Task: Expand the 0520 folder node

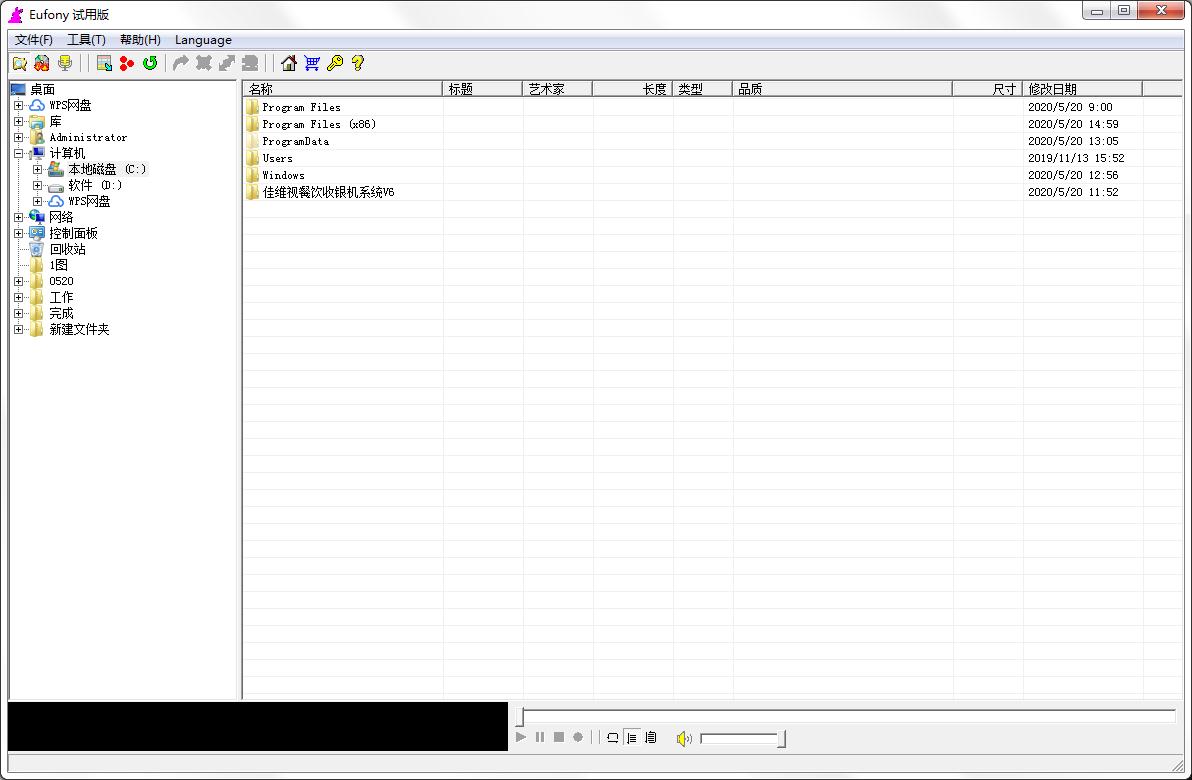Action: (x=18, y=281)
